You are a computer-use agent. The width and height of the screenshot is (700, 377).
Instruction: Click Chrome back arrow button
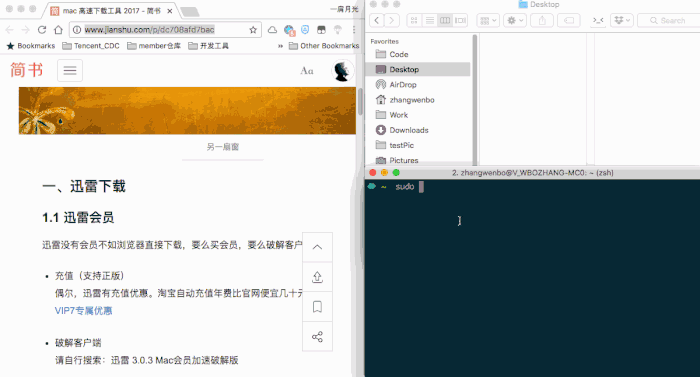tap(9, 30)
